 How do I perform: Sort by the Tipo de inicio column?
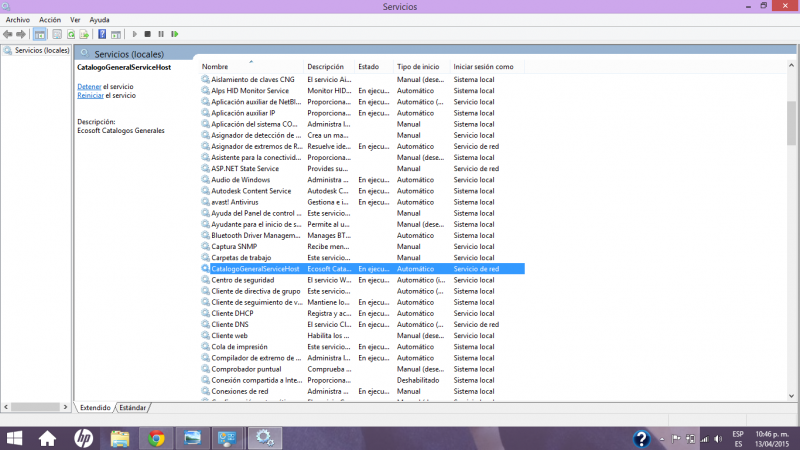coord(418,67)
